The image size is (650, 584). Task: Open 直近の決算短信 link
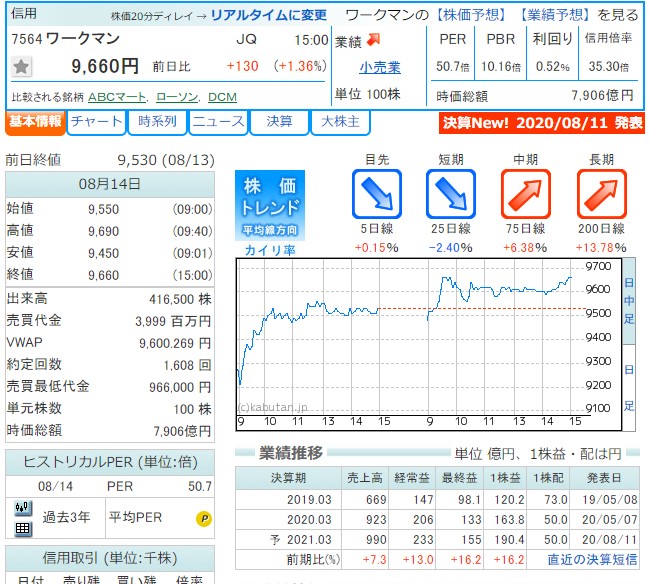point(592,560)
